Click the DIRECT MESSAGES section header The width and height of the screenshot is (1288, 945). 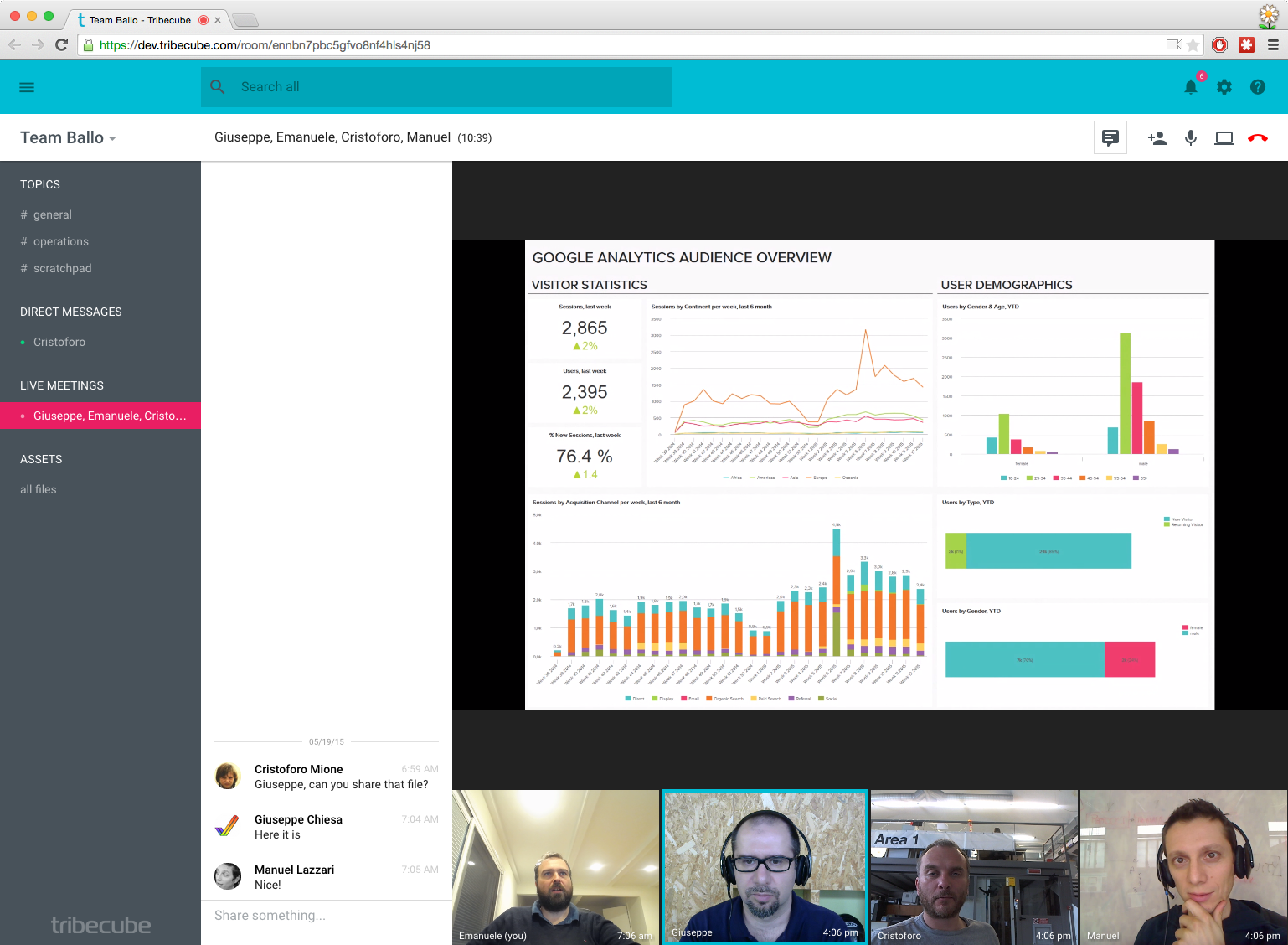point(71,312)
